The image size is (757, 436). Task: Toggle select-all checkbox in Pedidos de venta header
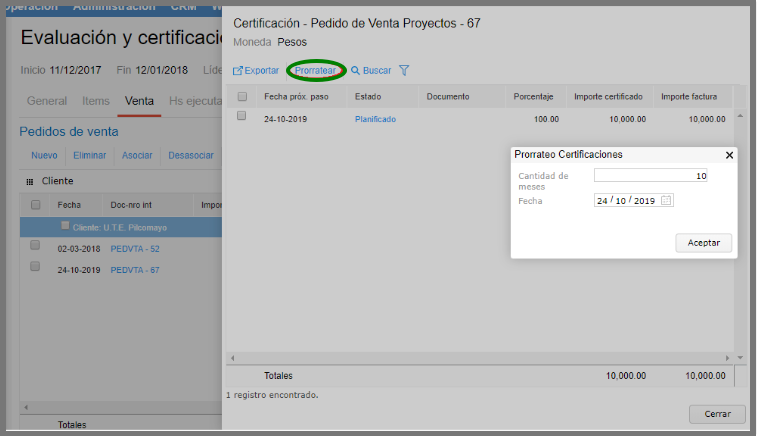36,205
